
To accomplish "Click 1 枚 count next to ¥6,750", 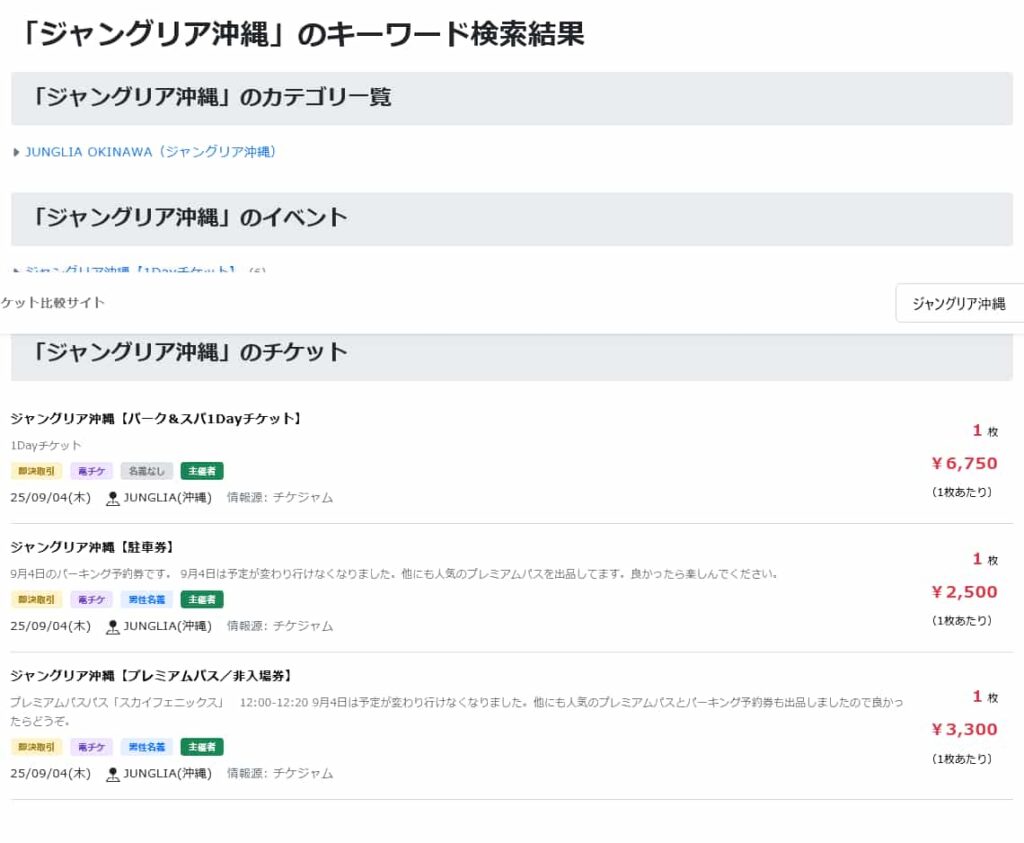I will tap(985, 431).
